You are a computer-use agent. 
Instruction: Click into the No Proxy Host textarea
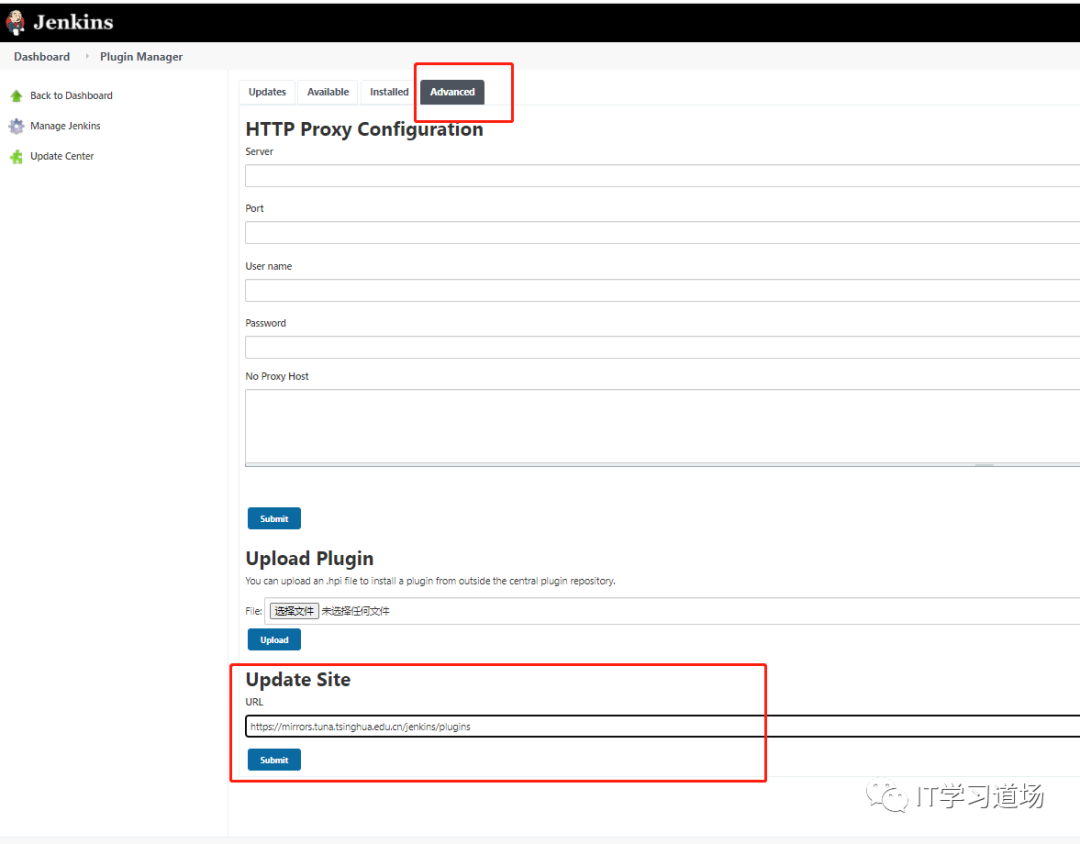663,427
